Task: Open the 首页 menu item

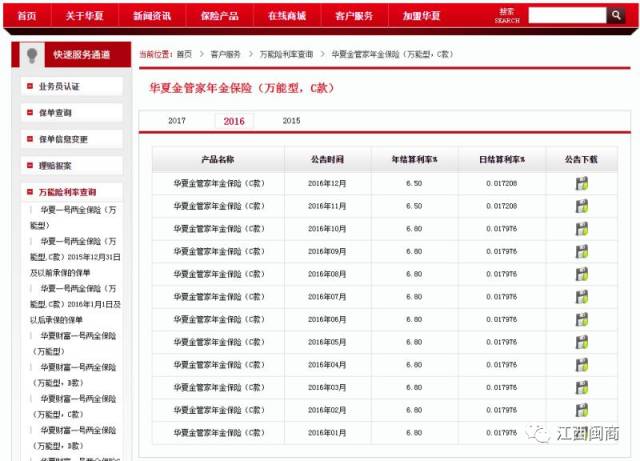Action: [27, 16]
